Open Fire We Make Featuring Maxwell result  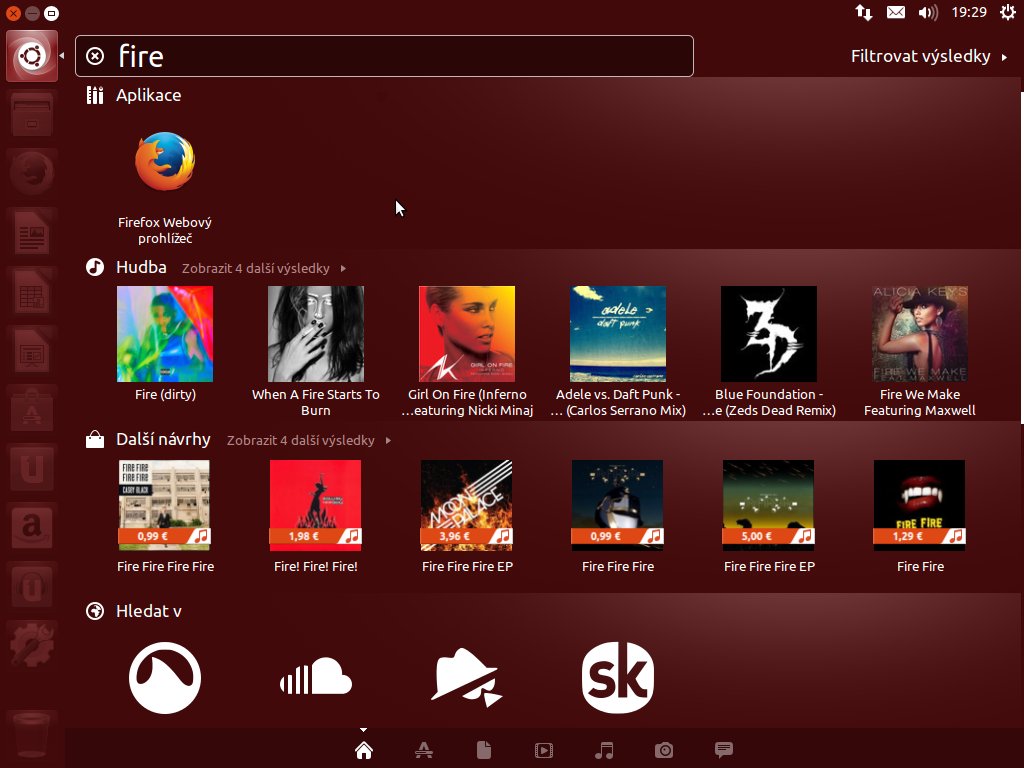click(x=920, y=351)
